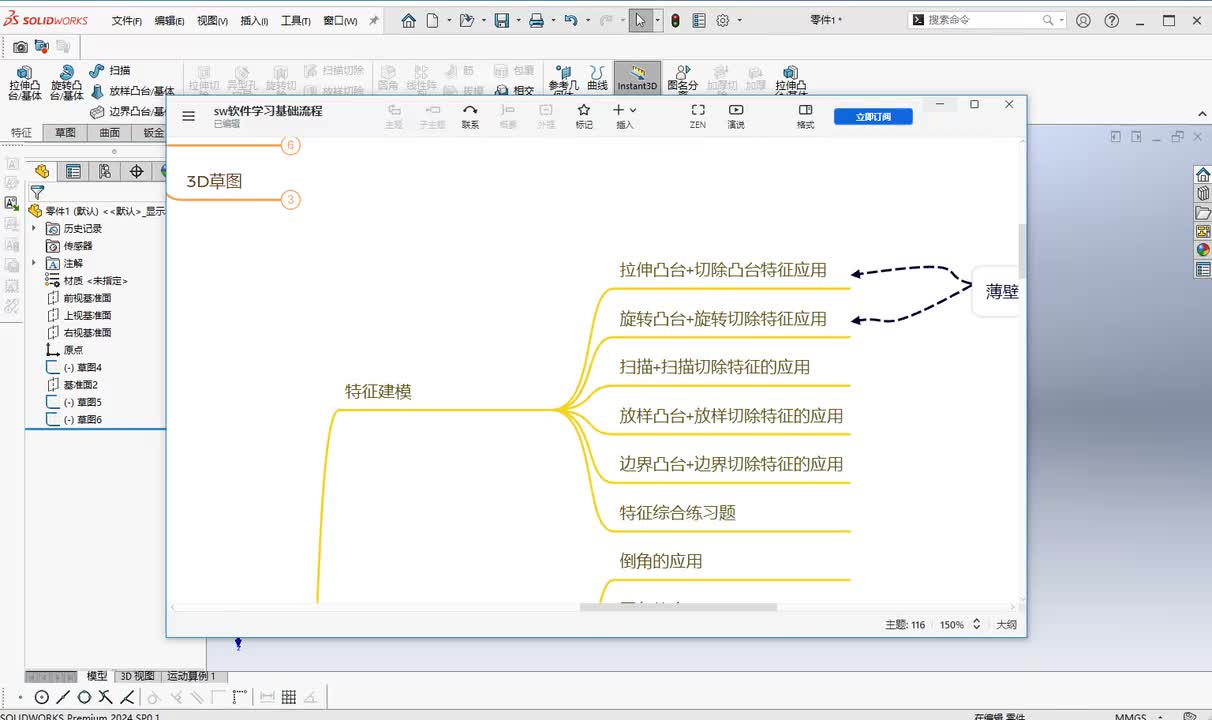Adjust zoom with the 150% stepper
The image size is (1212, 720).
976,624
